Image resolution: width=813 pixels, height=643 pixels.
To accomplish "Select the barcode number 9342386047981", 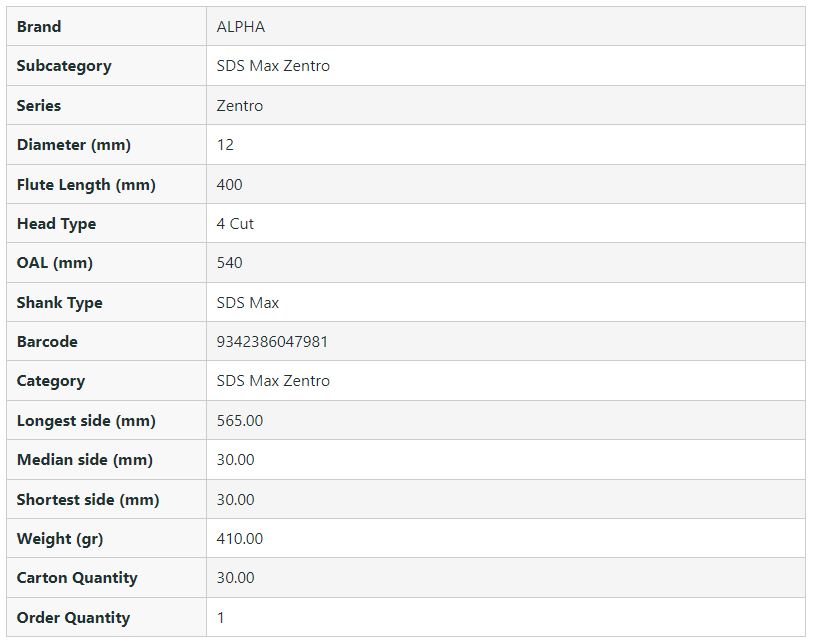I will 272,342.
